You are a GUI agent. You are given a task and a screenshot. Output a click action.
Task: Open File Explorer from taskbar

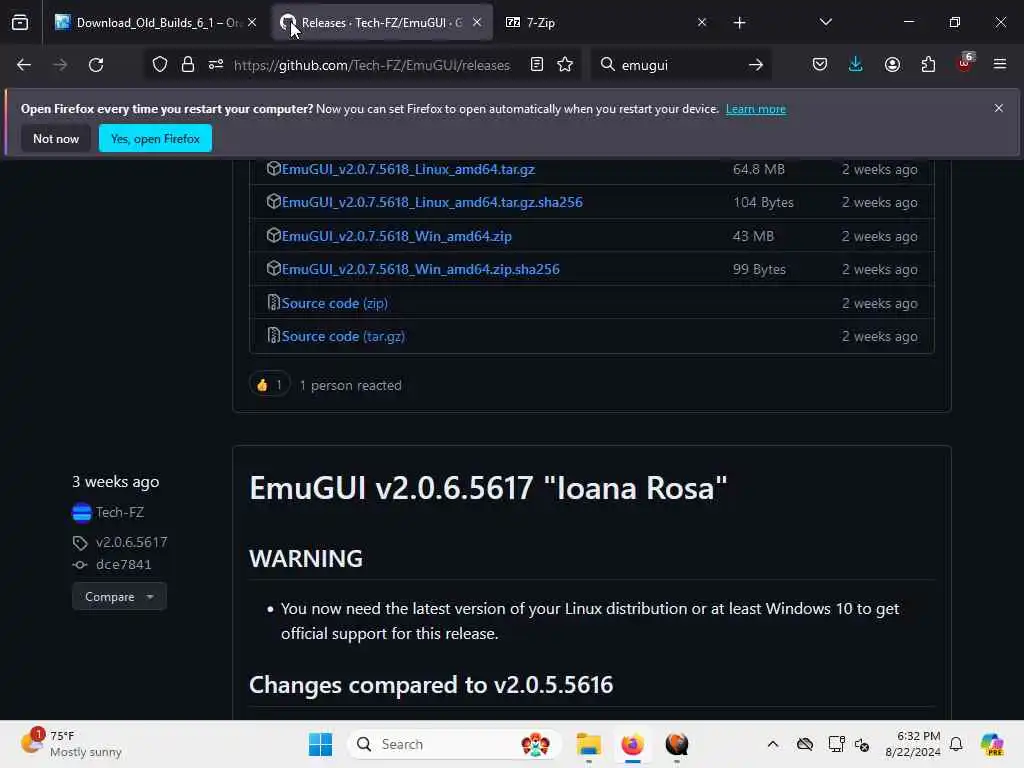(x=588, y=744)
